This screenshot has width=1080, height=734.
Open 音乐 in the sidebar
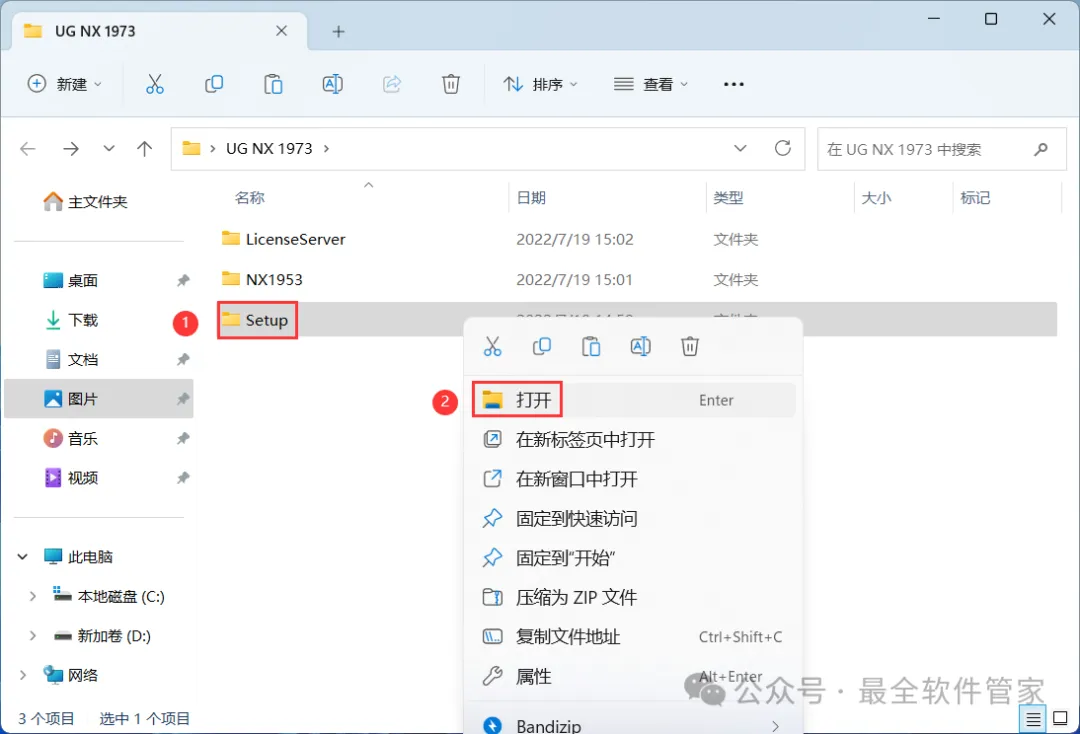click(x=71, y=439)
